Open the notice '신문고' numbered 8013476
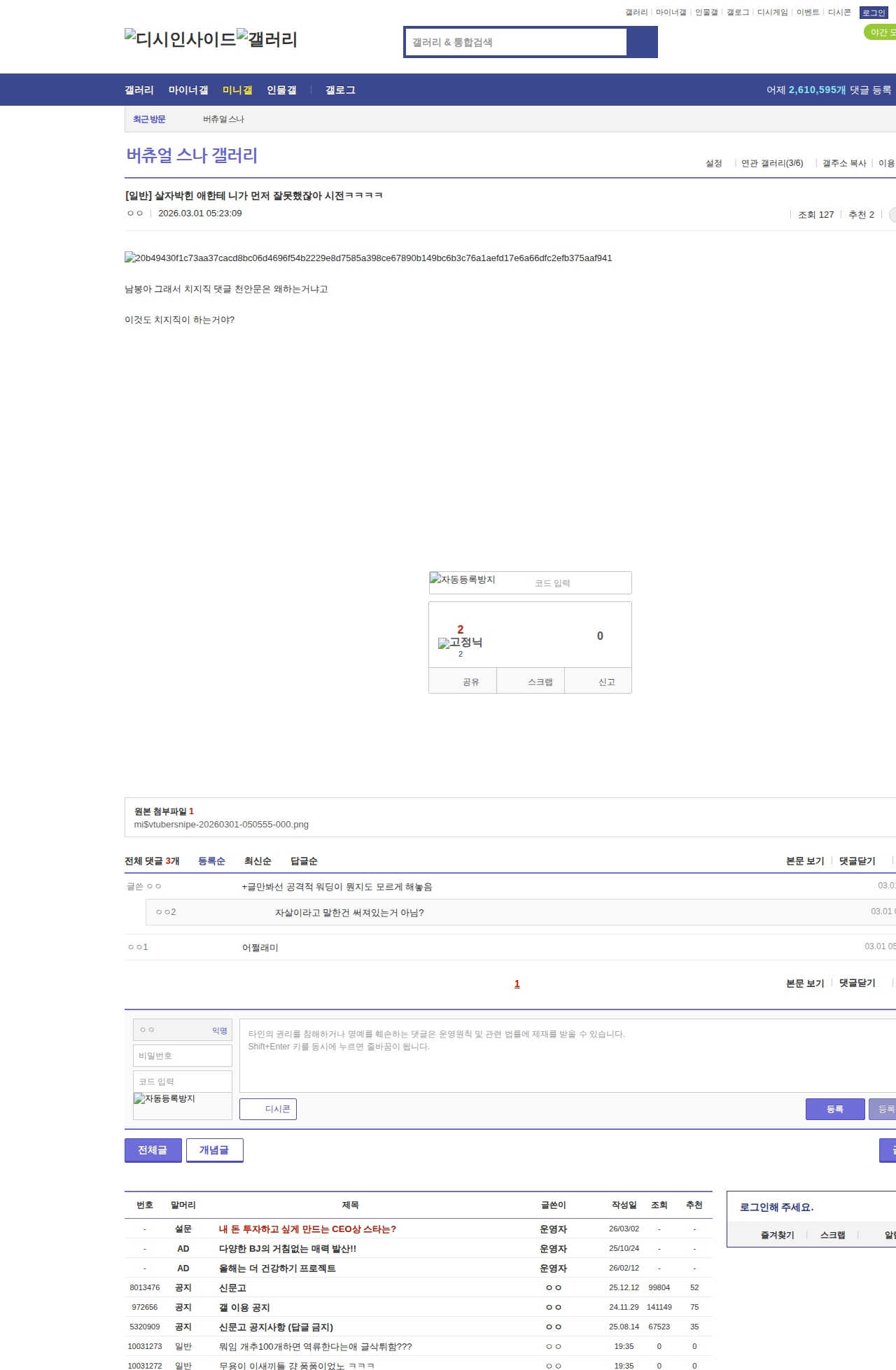 (232, 1287)
